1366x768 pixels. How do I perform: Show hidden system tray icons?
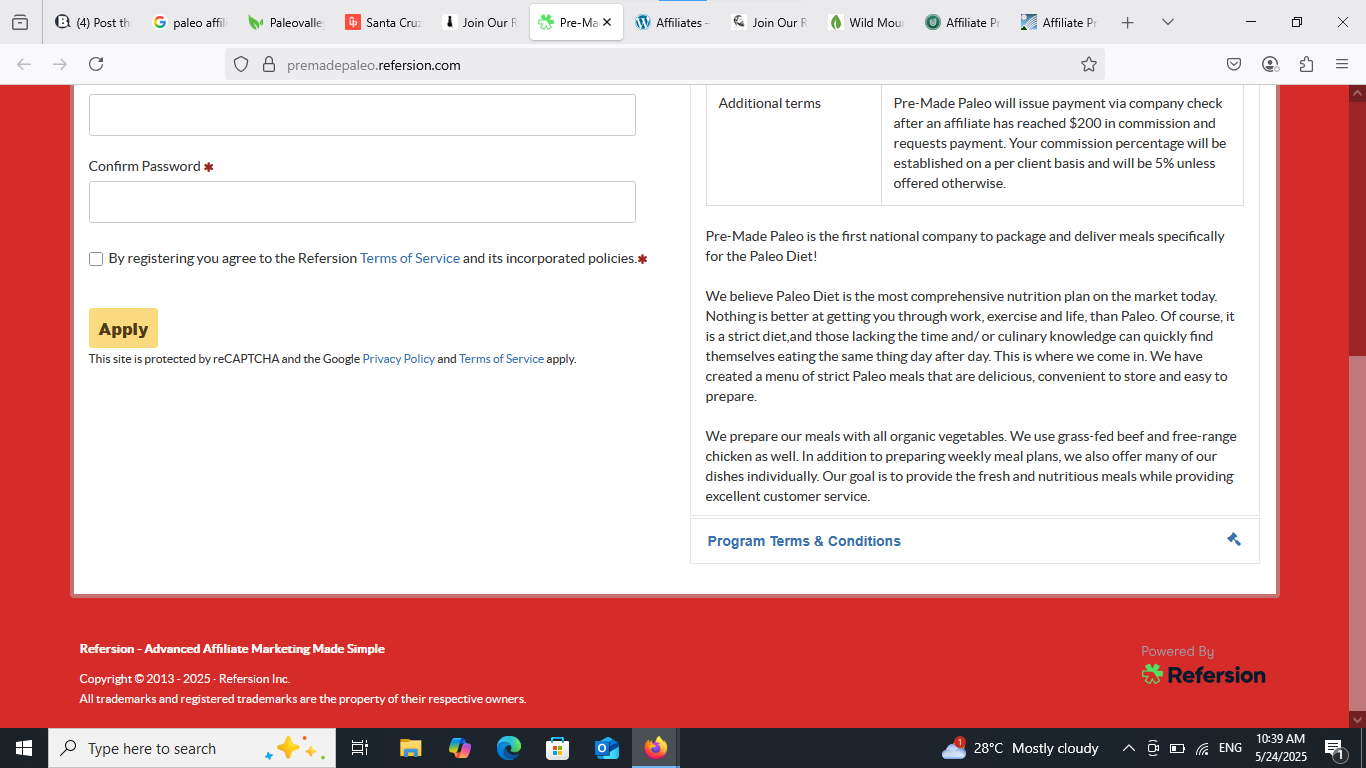coord(1129,748)
